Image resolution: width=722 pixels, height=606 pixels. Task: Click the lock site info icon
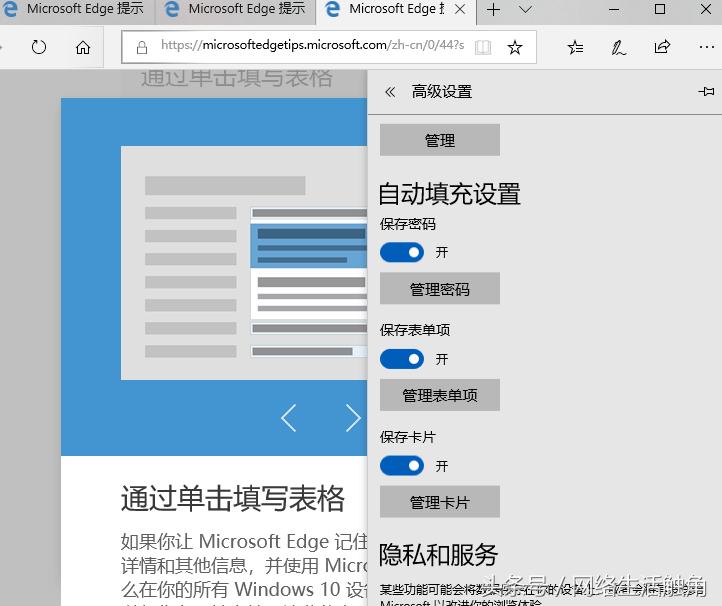click(x=142, y=47)
